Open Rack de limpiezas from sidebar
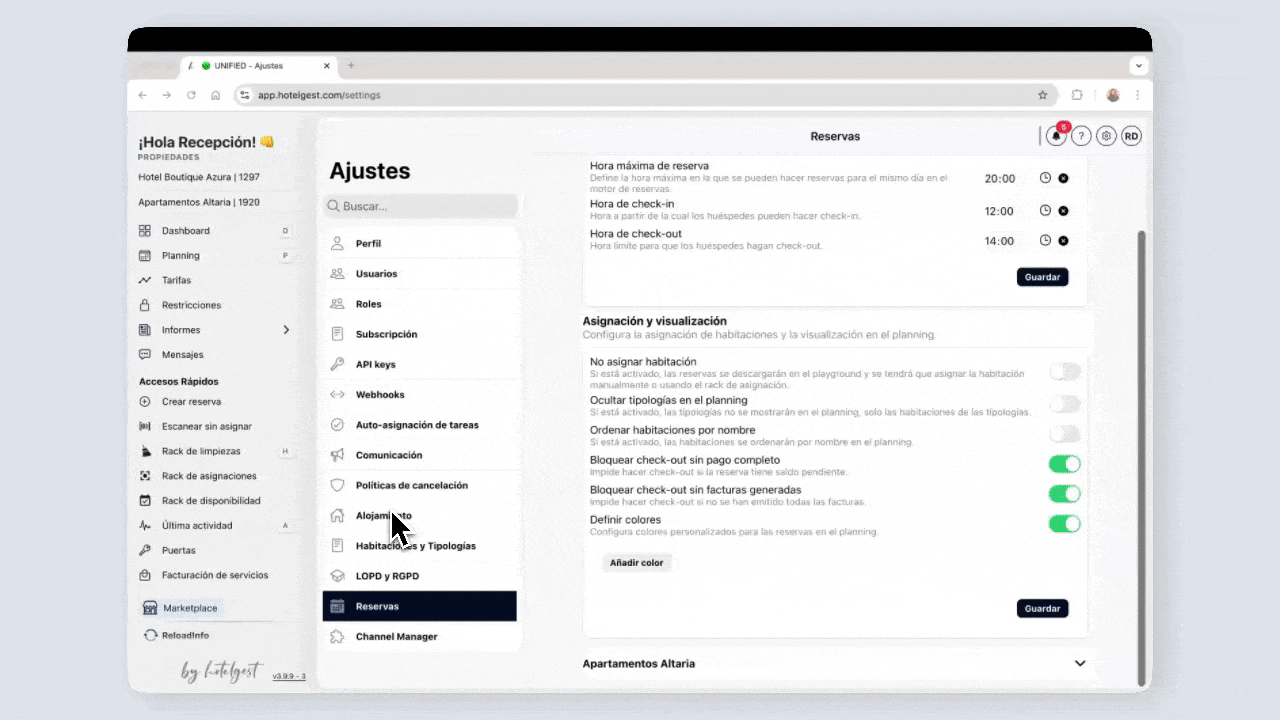The width and height of the screenshot is (1280, 720). tap(201, 451)
